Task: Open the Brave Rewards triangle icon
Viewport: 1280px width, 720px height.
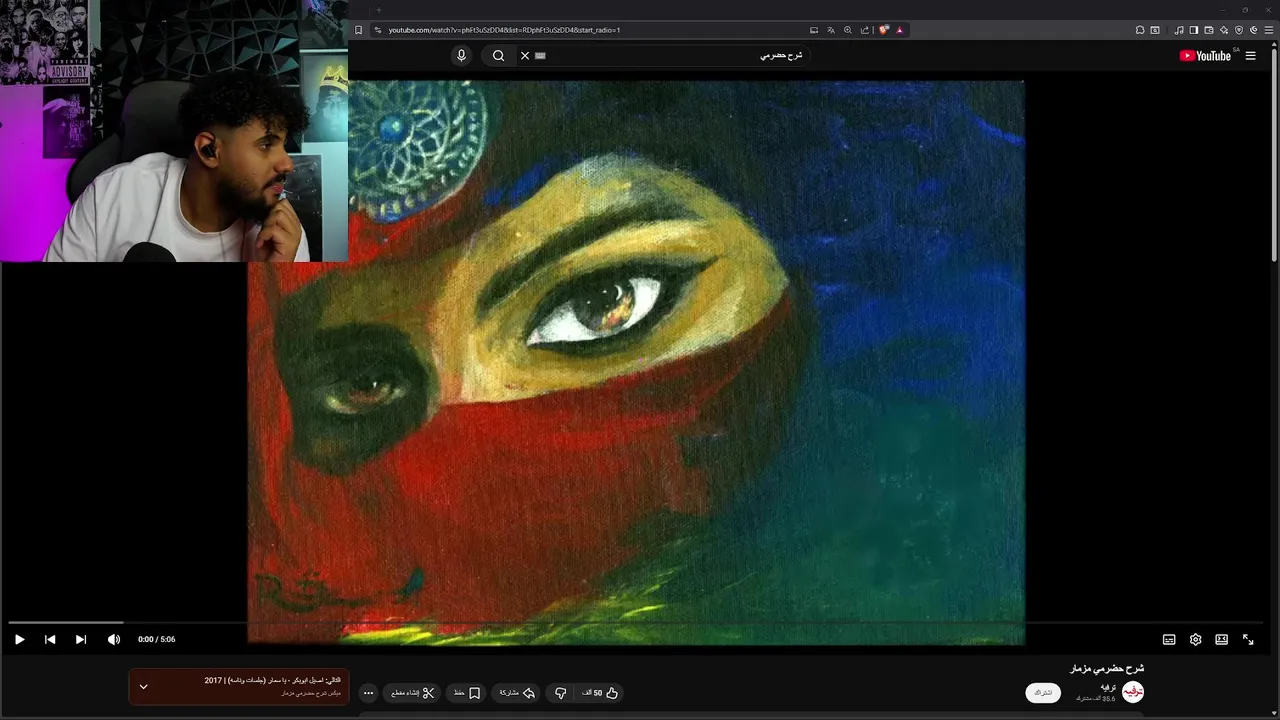Action: (900, 30)
